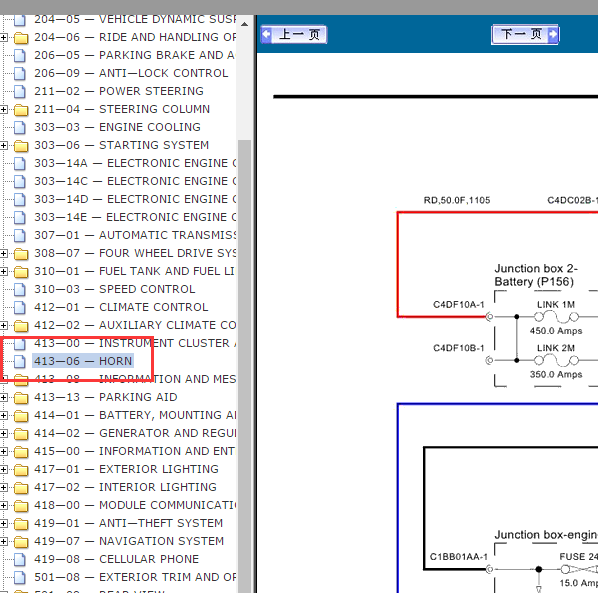
Task: Expand the 211-04 Steering Column folder
Action: pos(3,109)
